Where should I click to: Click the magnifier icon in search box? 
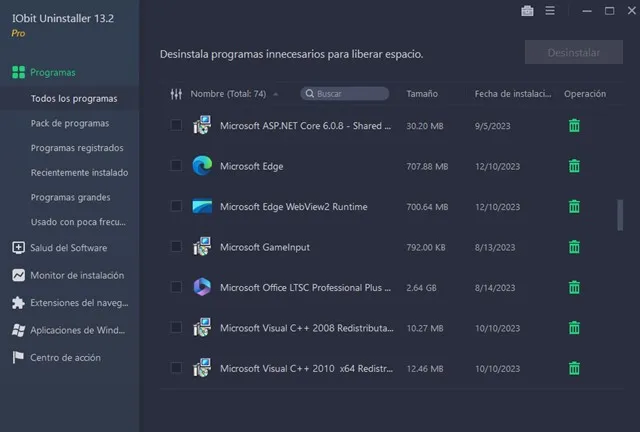310,94
